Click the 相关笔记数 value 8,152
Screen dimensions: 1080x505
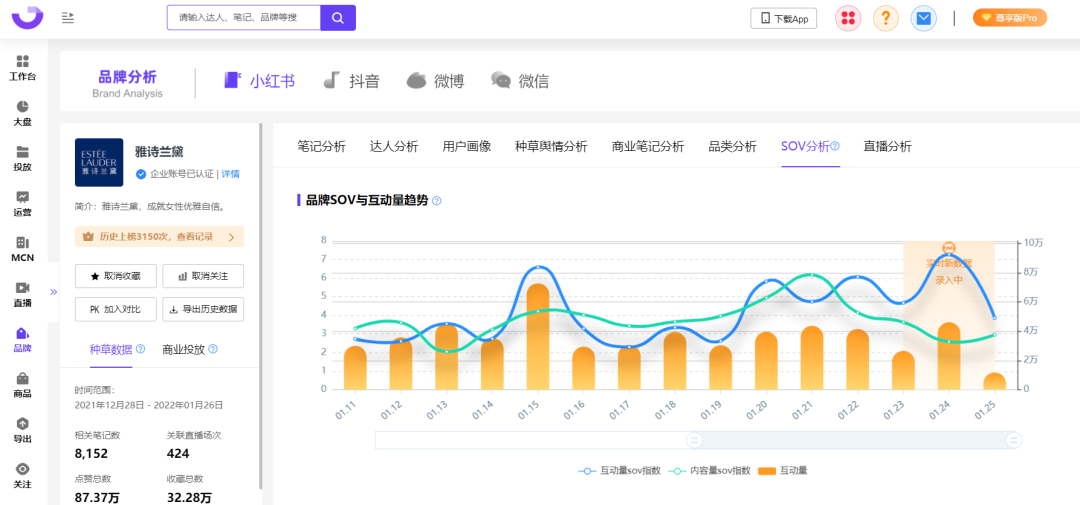tap(91, 454)
